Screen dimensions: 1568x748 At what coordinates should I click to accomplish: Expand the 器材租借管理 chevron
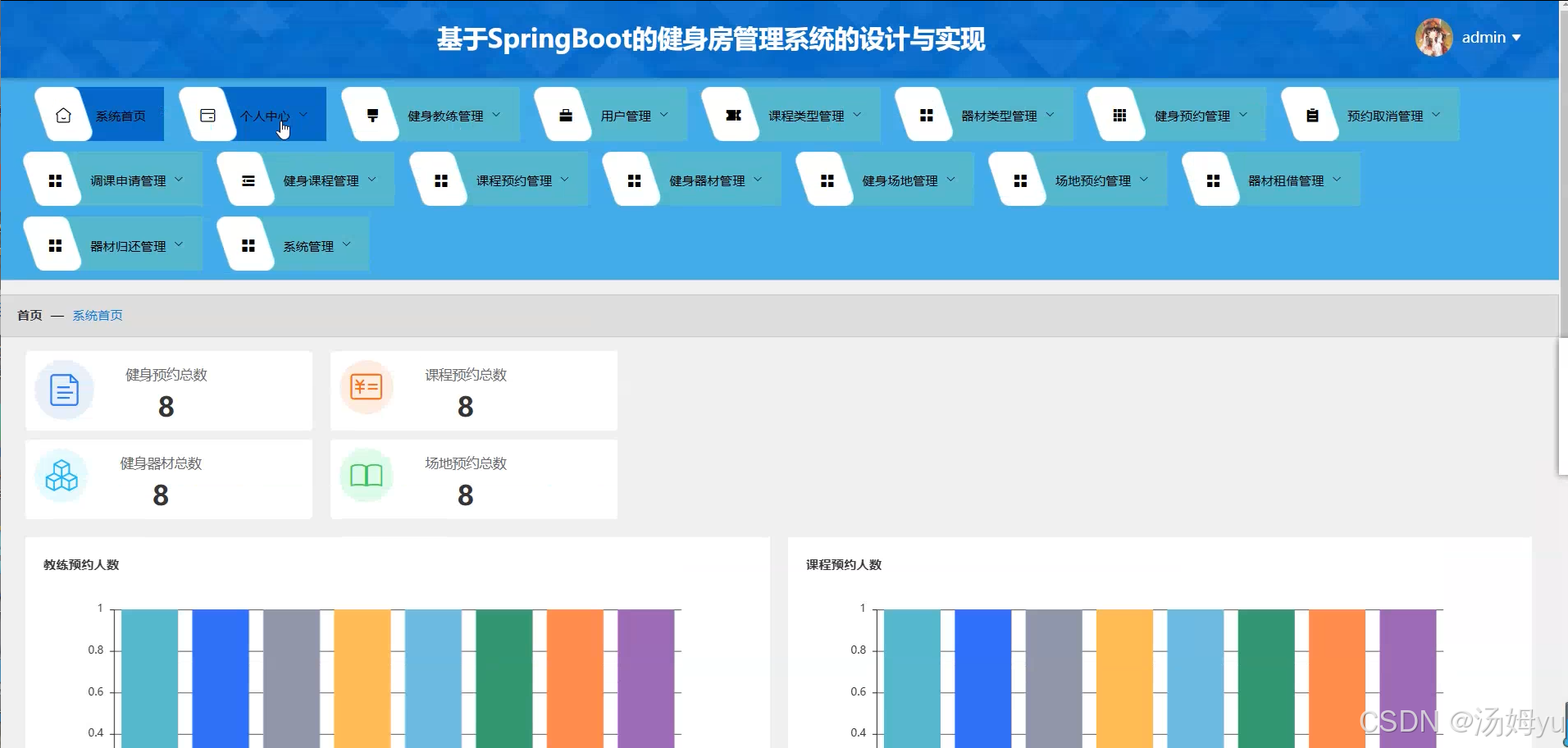tap(1337, 180)
